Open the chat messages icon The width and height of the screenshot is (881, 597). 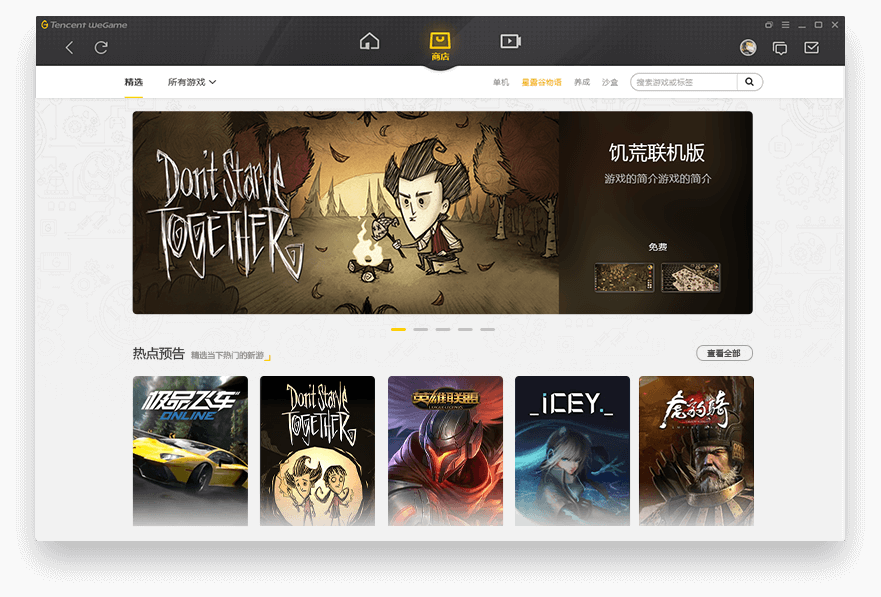[x=780, y=48]
